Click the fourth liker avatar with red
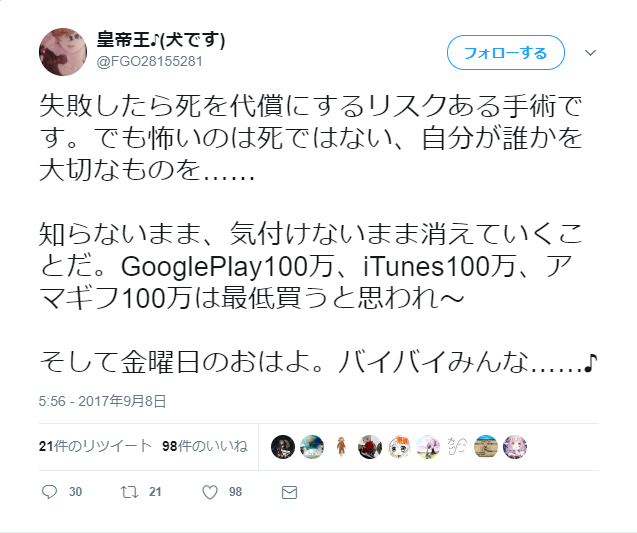The image size is (637, 533). coord(370,447)
